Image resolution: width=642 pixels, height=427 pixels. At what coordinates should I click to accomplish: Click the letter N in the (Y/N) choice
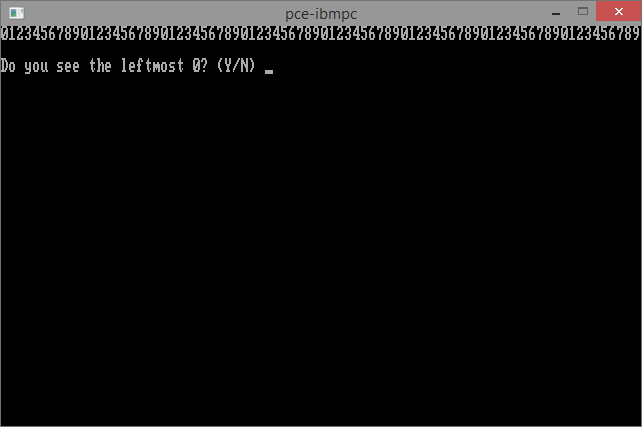click(244, 66)
